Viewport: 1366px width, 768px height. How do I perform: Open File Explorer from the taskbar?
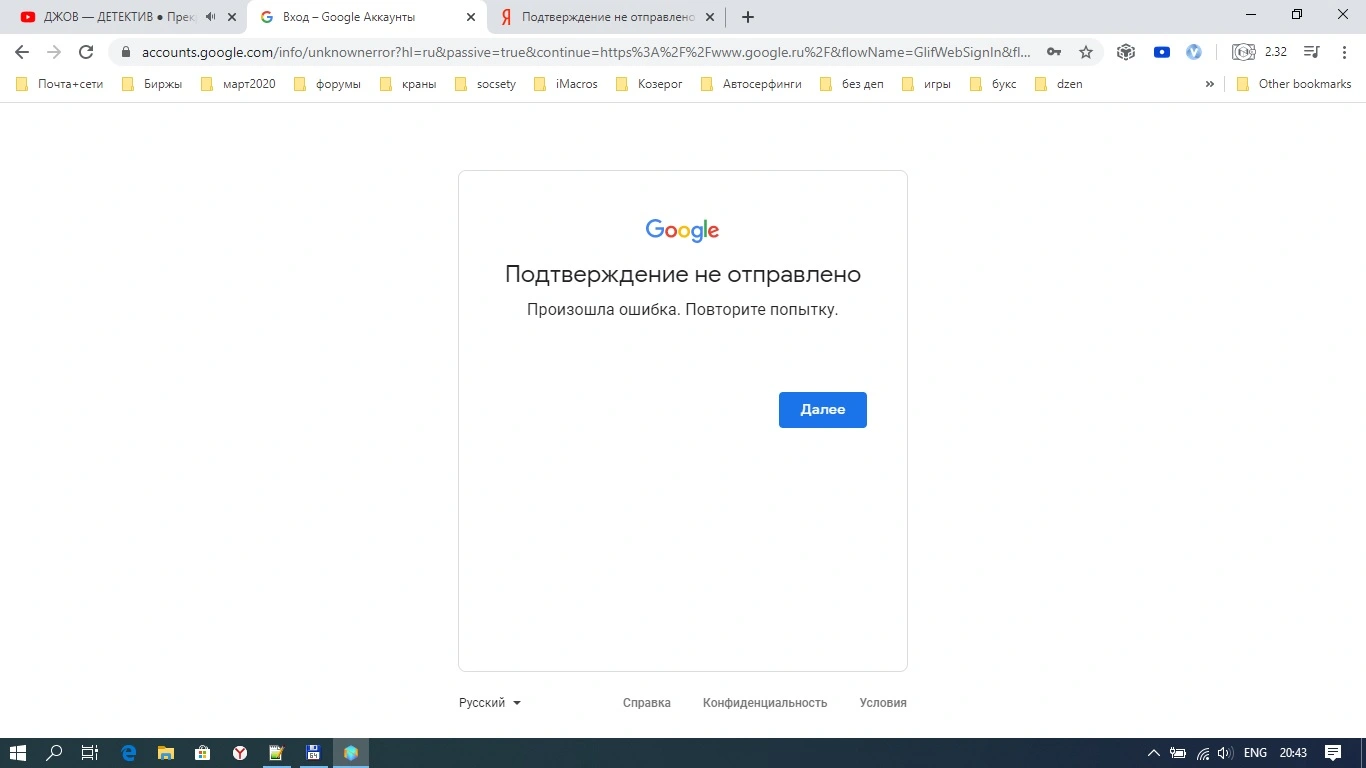point(165,753)
